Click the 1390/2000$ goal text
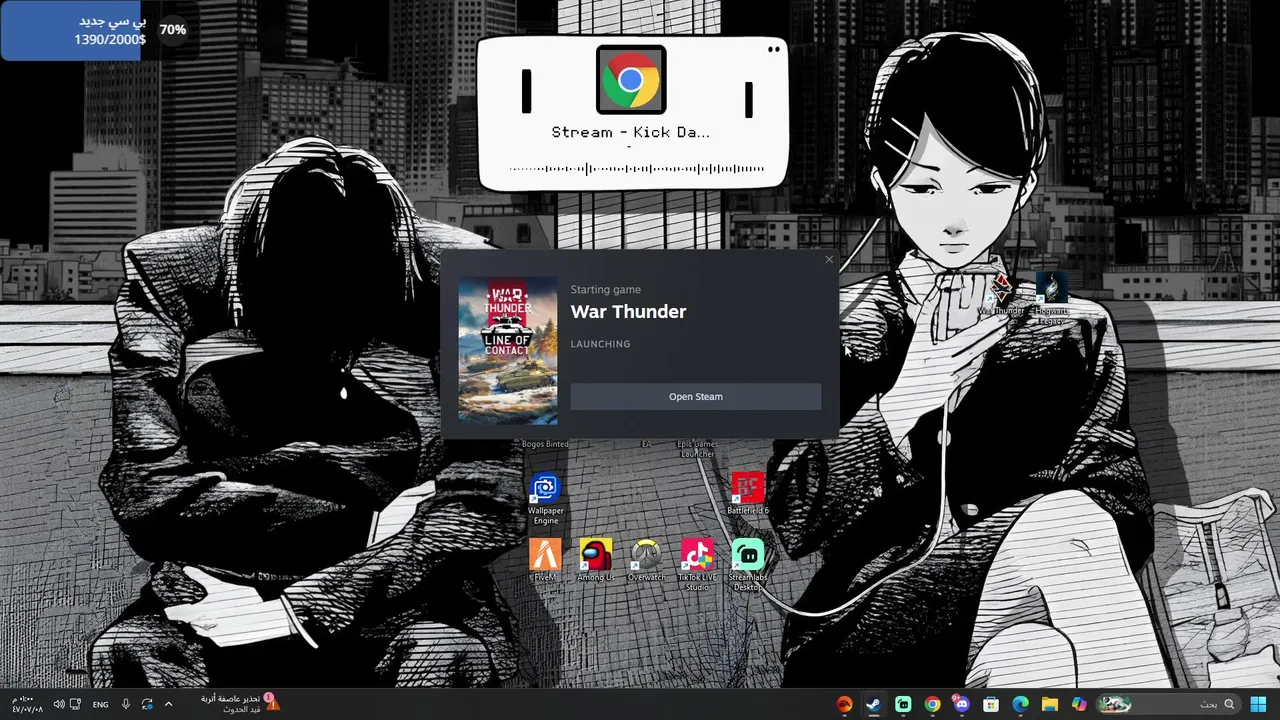The image size is (1280, 720). click(110, 40)
